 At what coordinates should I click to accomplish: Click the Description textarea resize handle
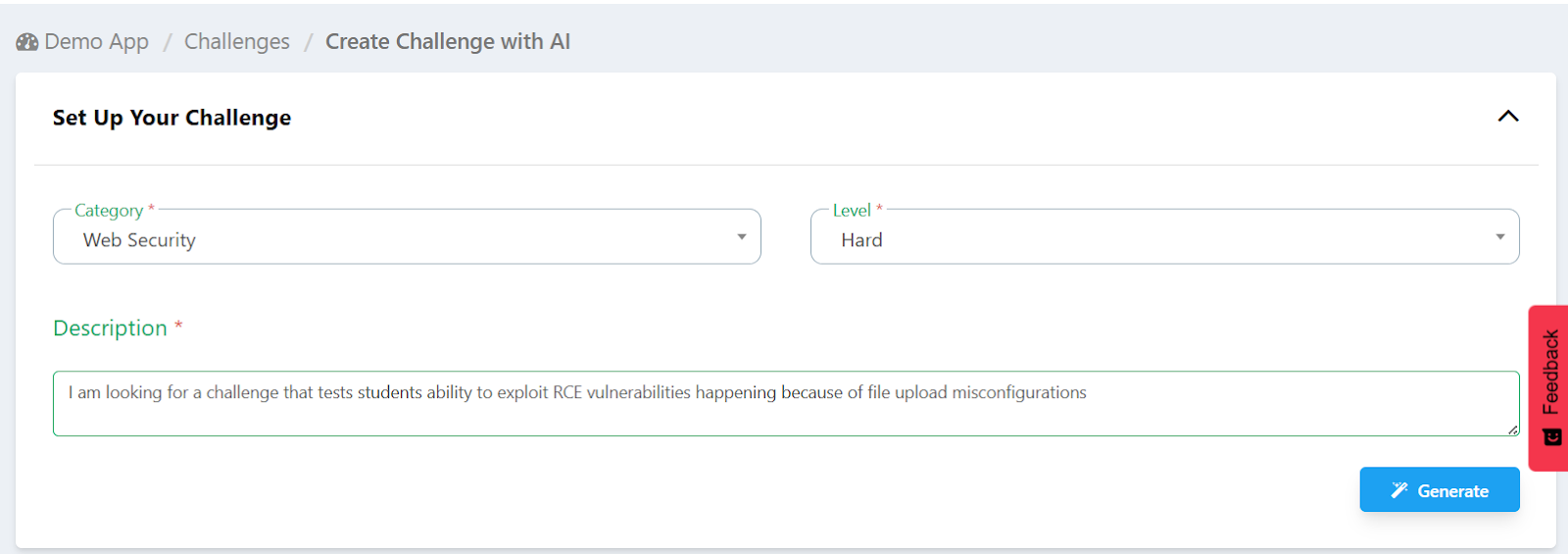1513,429
